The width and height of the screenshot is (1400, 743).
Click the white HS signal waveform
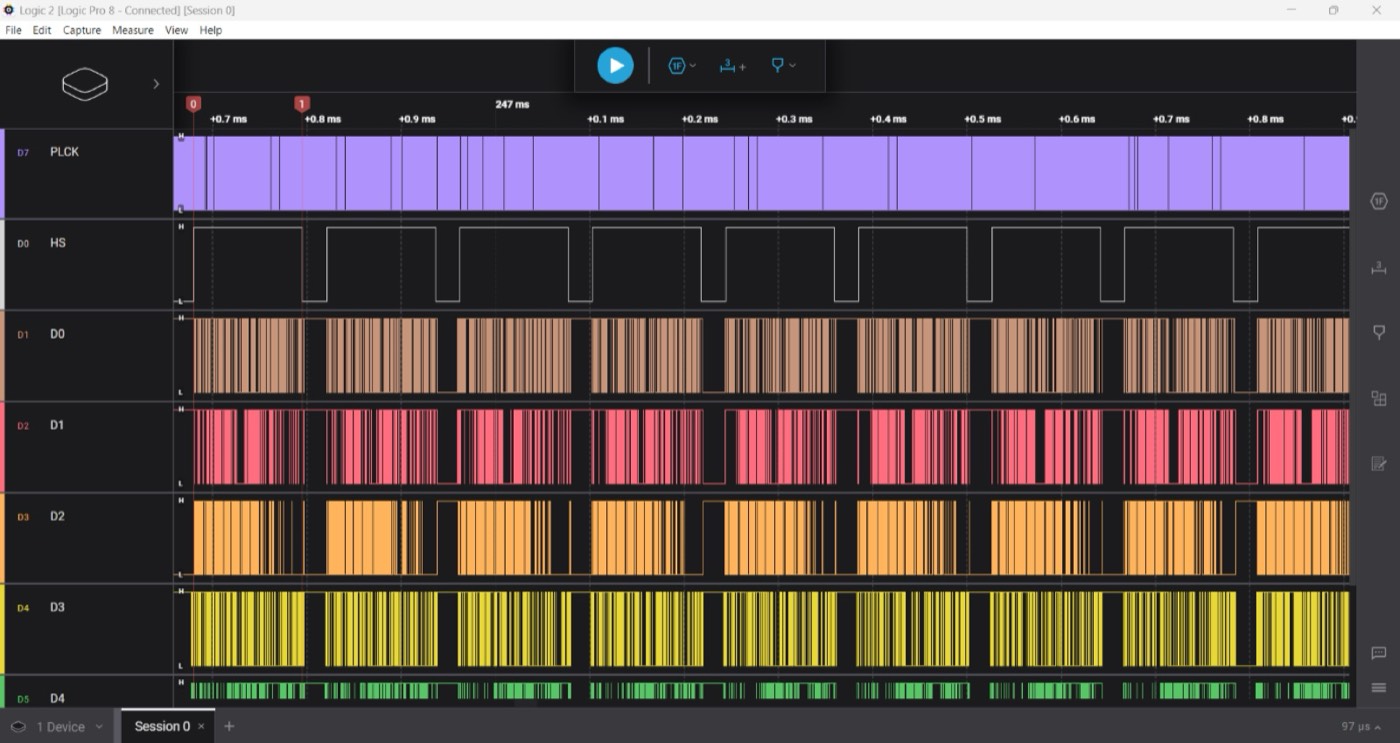pos(761,264)
